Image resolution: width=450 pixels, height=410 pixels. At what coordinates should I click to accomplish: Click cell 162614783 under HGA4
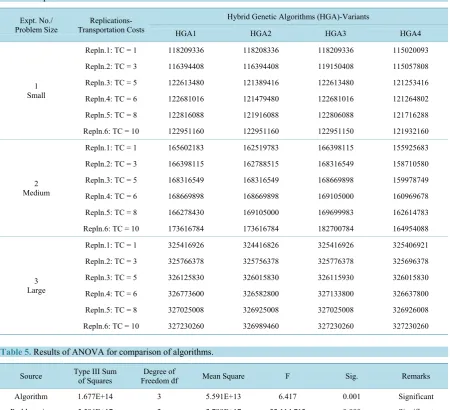[x=410, y=212]
